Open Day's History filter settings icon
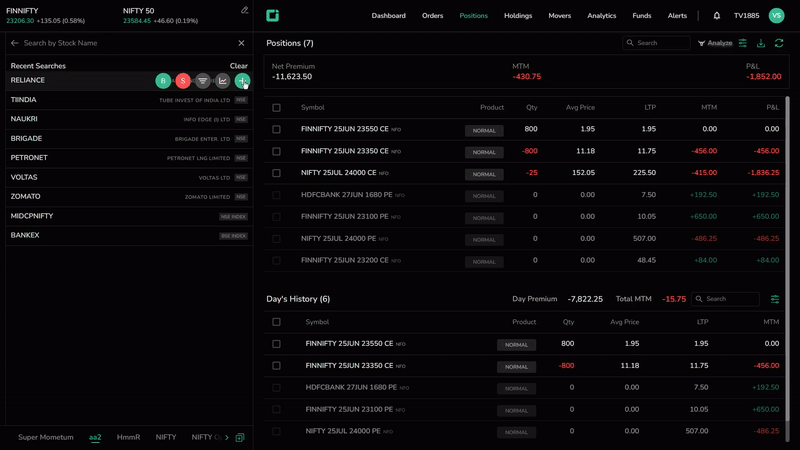 click(775, 299)
